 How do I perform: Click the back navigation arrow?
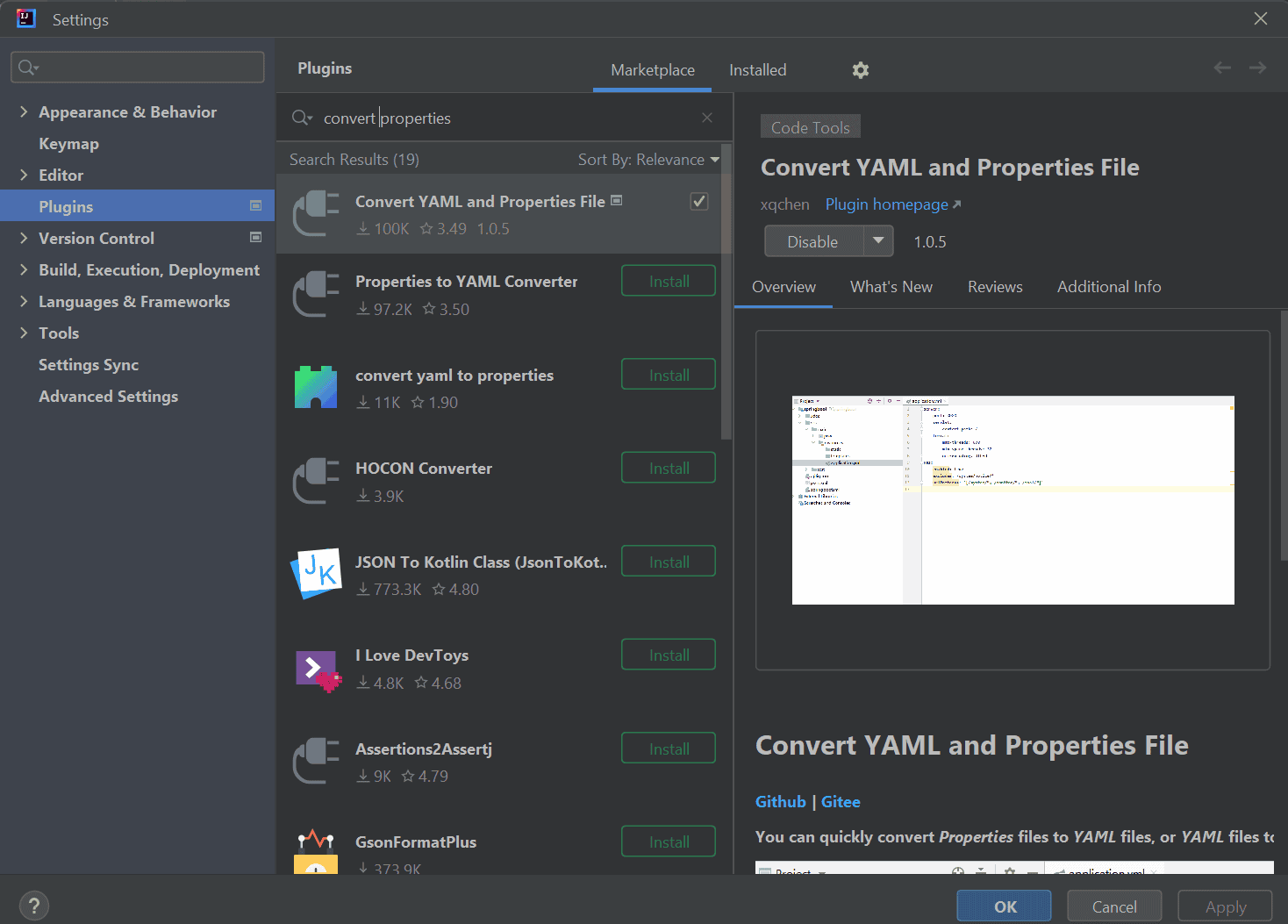pos(1222,67)
